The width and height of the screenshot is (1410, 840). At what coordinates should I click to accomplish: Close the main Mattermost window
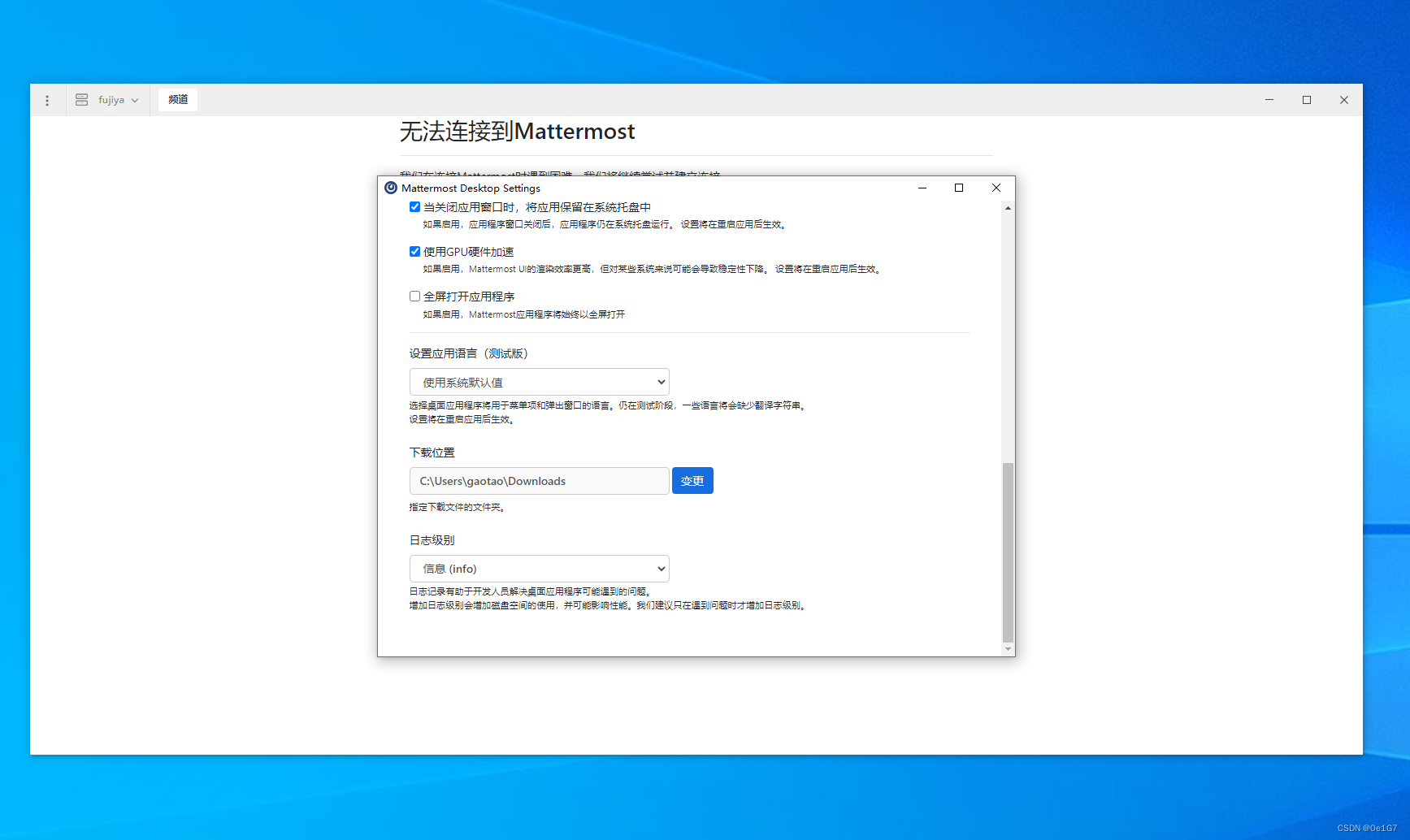[1344, 100]
